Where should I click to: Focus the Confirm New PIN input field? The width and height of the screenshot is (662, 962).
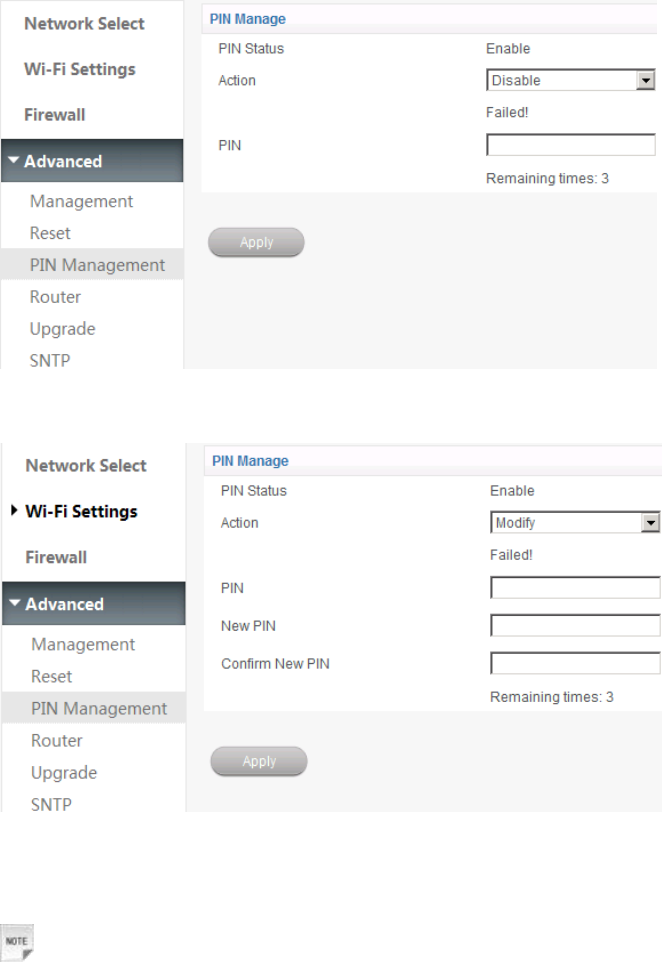tap(574, 663)
